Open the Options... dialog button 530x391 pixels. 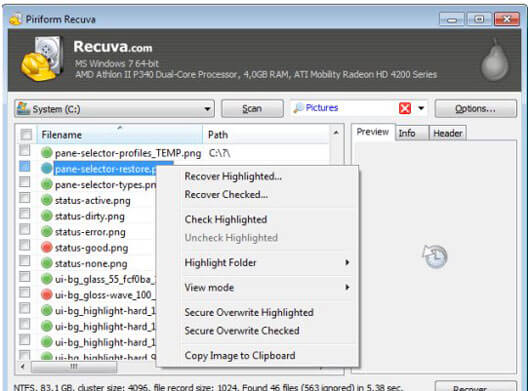pyautogui.click(x=475, y=108)
